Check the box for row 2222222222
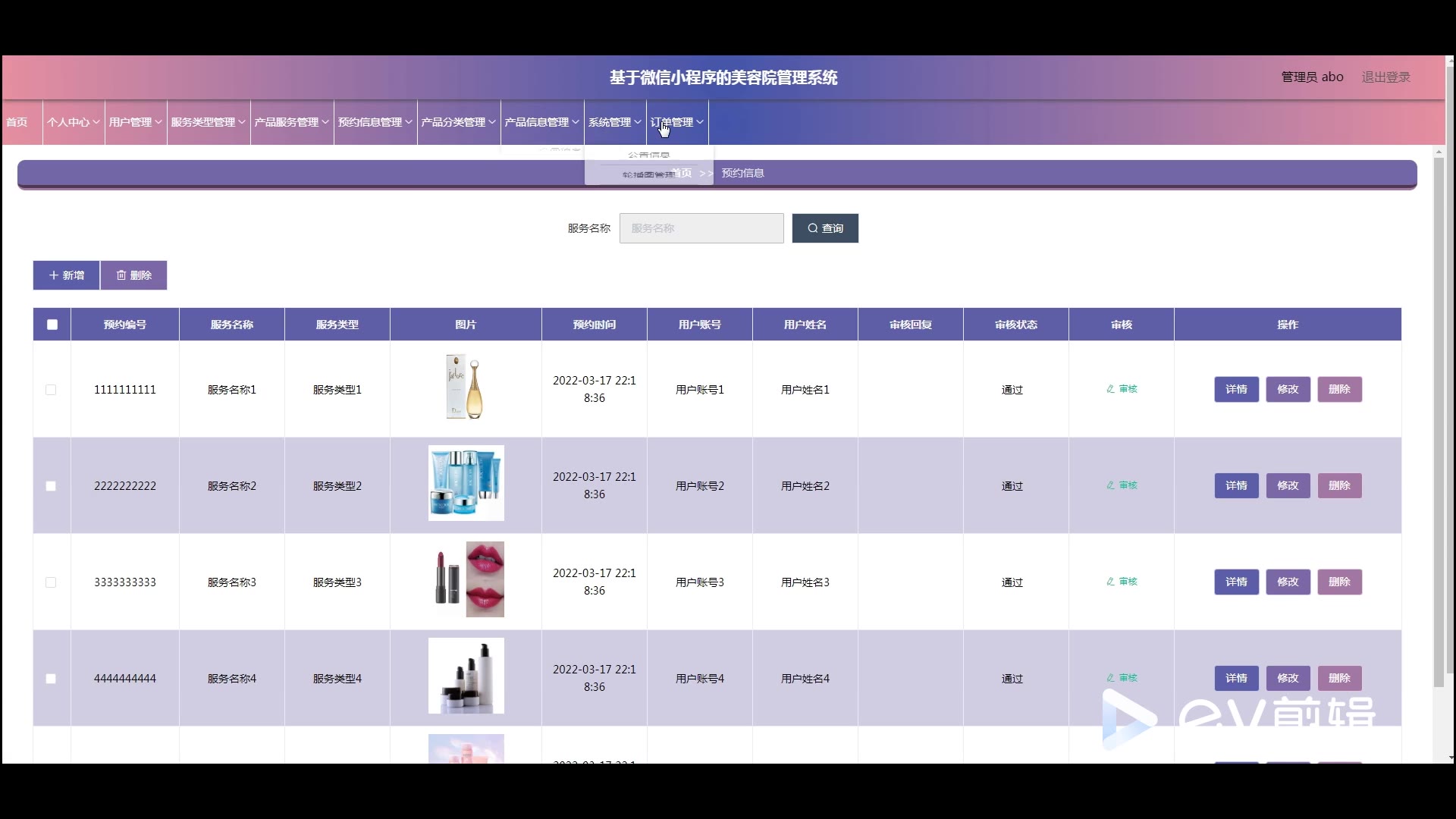Screen dimensions: 1456x819 tap(51, 486)
